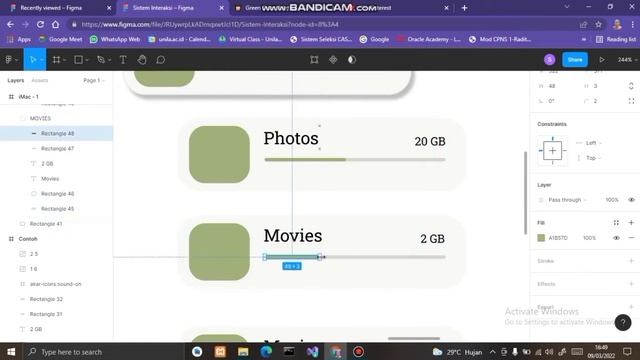Open the Help question mark button
This screenshot has height=360, width=640.
pos(623,322)
